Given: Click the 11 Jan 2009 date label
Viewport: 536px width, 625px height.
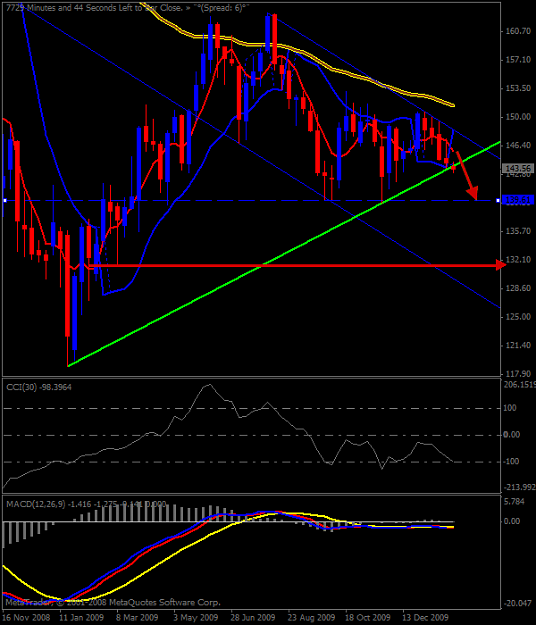Looking at the screenshot, I should (82, 618).
